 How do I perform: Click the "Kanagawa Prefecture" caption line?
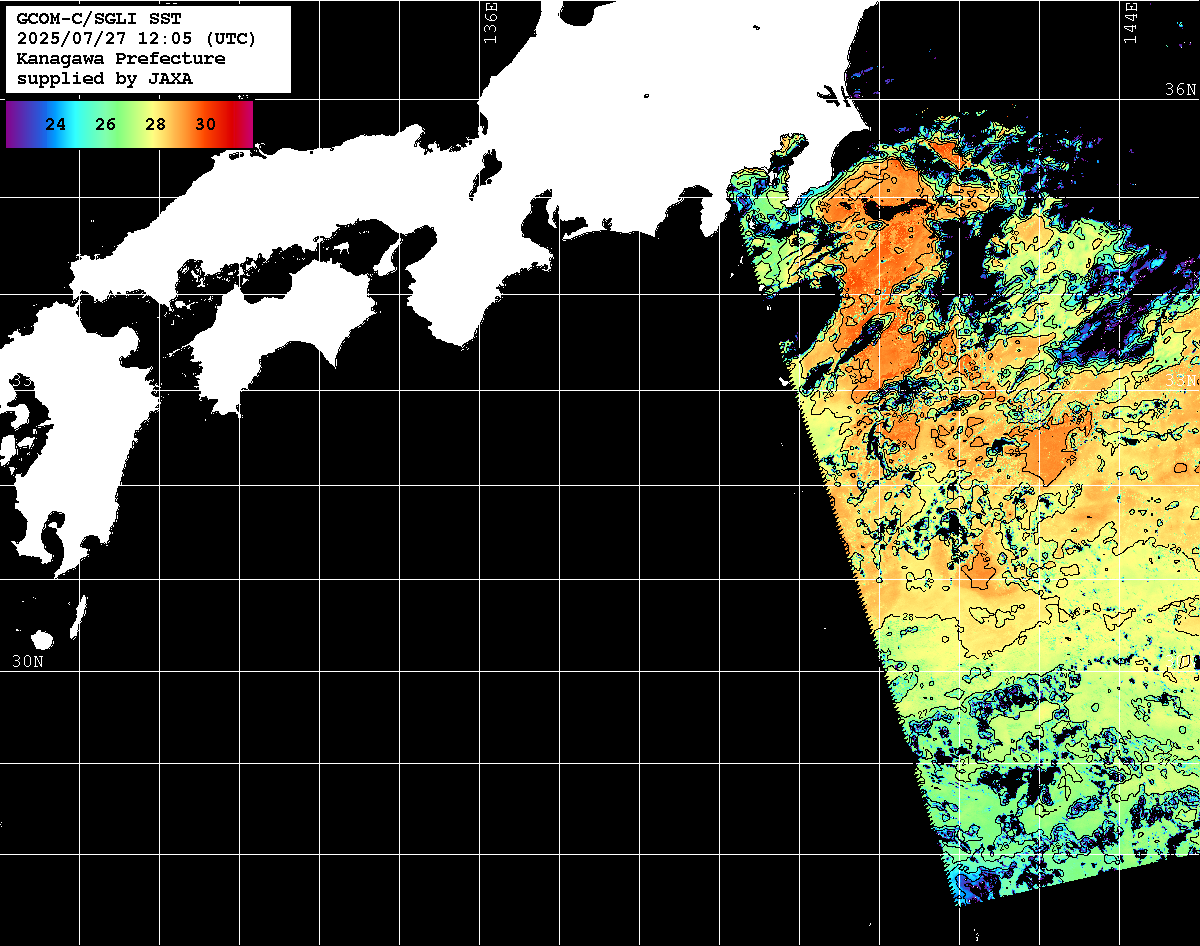coord(121,59)
